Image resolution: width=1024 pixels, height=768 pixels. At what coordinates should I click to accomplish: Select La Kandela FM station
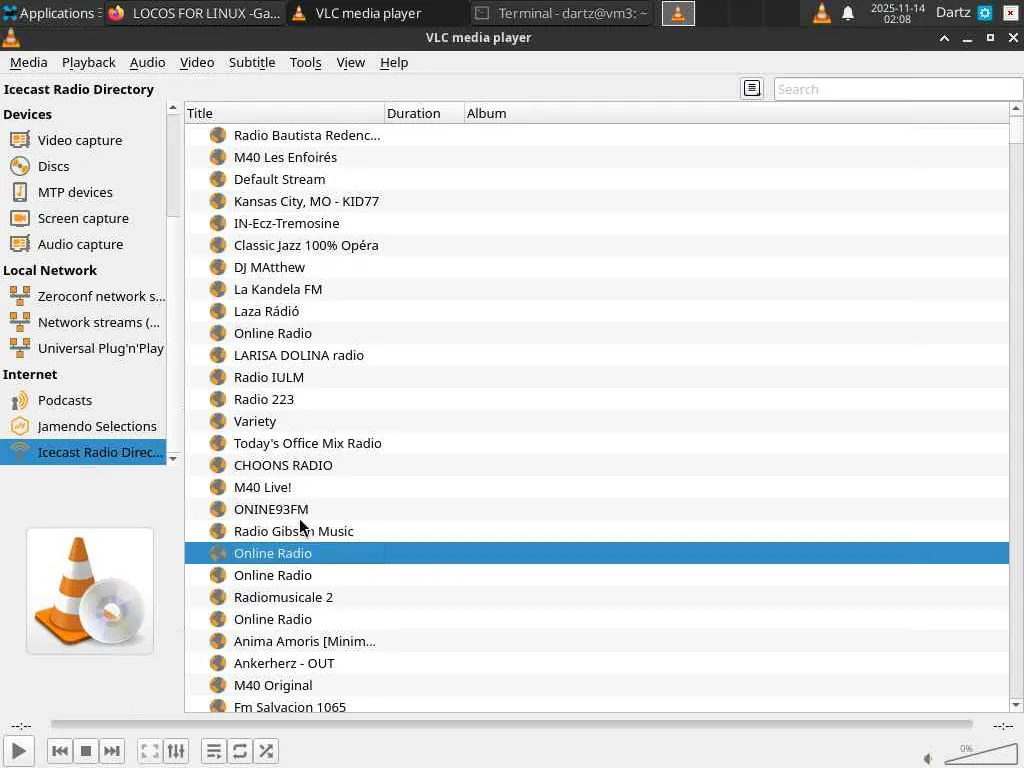pyautogui.click(x=597, y=289)
